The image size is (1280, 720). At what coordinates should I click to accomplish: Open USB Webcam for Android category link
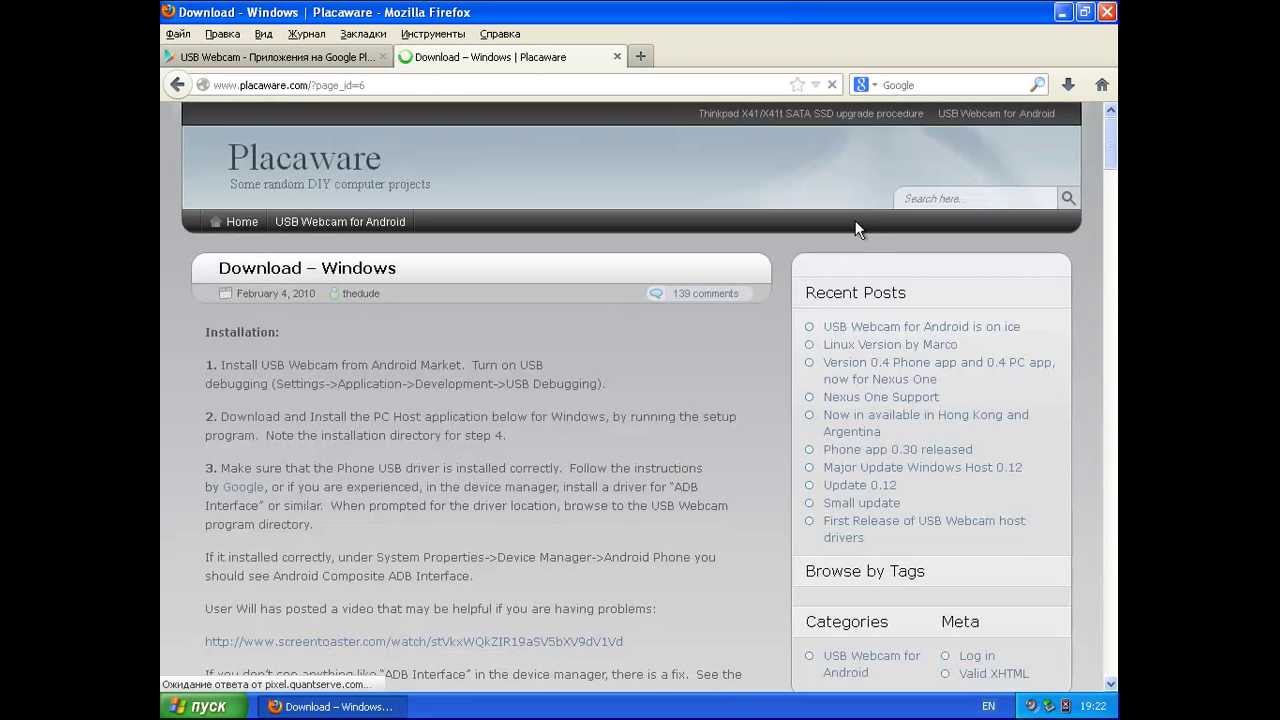coord(872,664)
